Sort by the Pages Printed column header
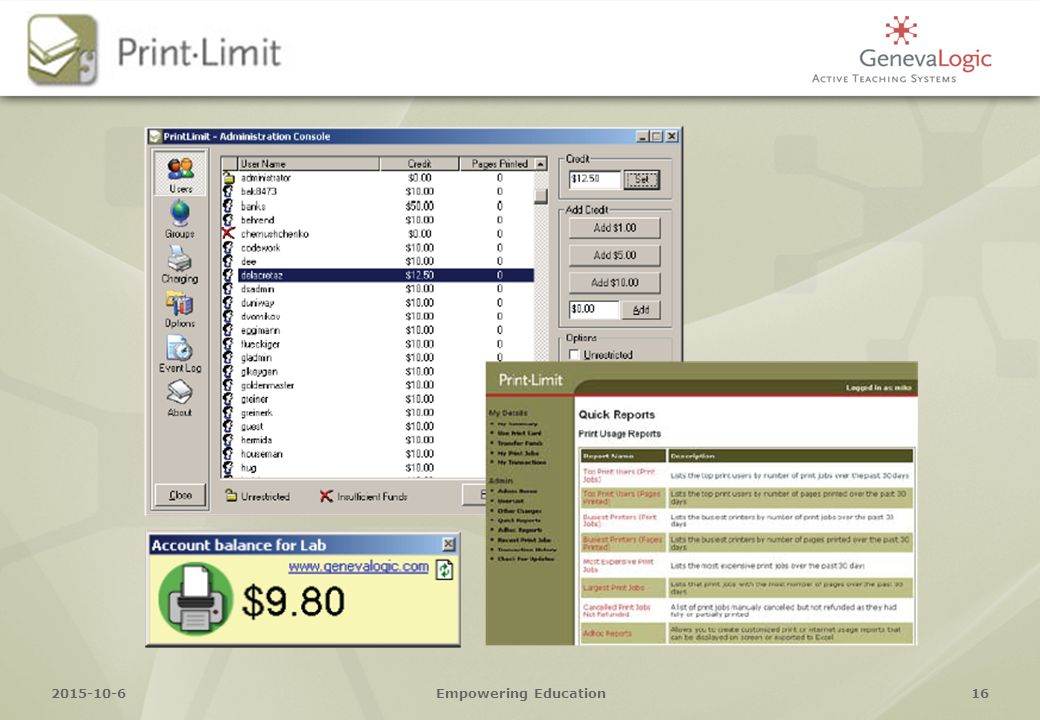This screenshot has width=1040, height=720. click(497, 163)
